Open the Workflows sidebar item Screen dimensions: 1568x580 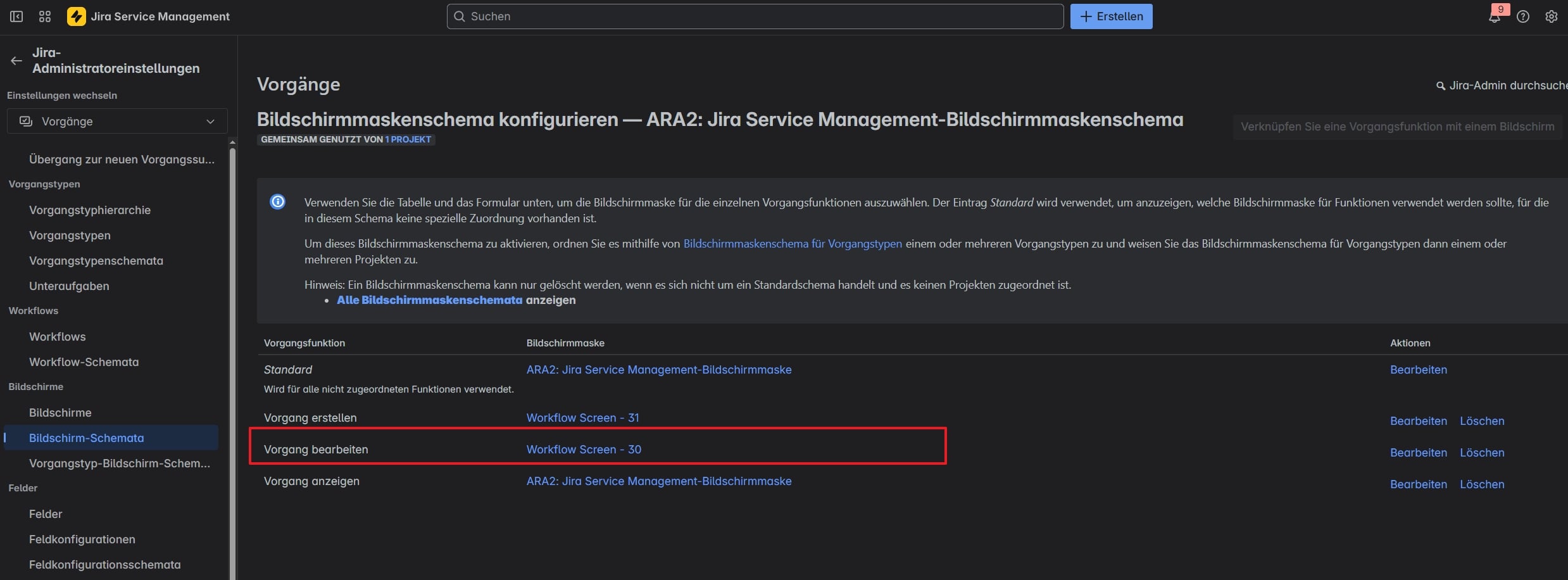coord(57,337)
